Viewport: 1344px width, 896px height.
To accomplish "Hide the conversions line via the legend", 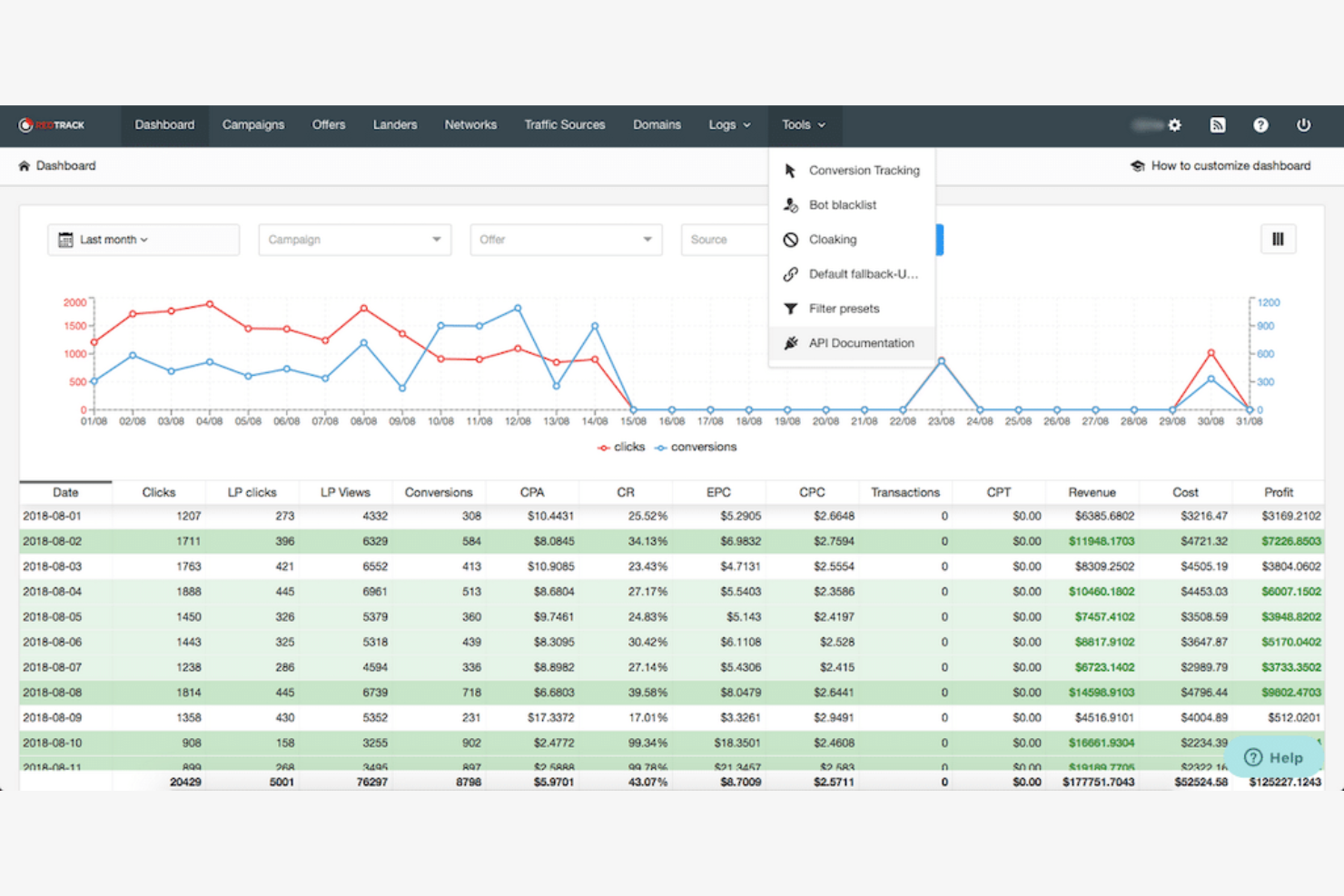I will 696,447.
